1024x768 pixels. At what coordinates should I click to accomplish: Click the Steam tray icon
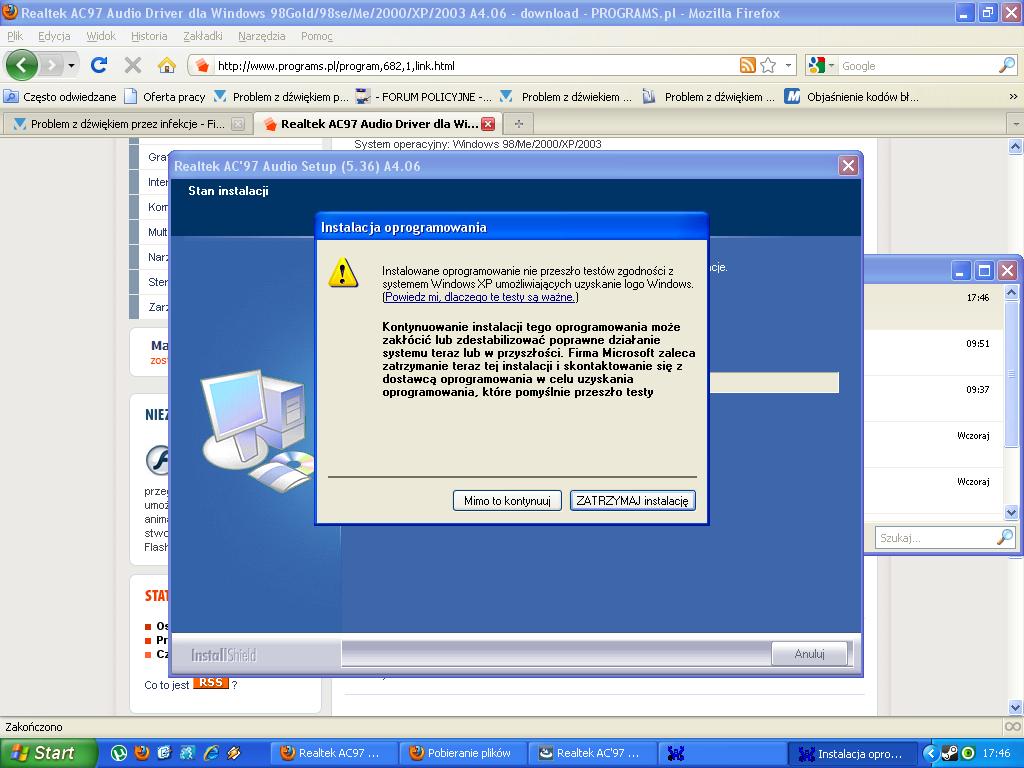pyautogui.click(x=950, y=753)
